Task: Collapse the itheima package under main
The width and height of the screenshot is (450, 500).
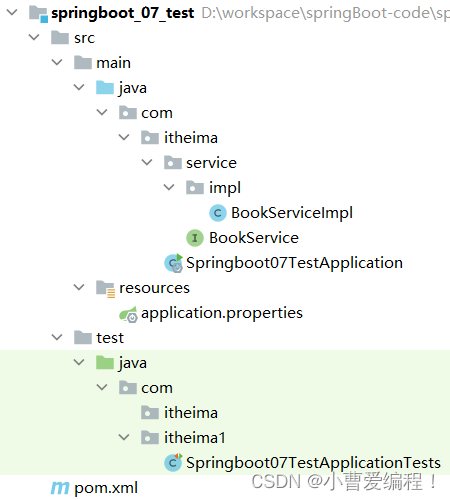Action: pos(124,137)
